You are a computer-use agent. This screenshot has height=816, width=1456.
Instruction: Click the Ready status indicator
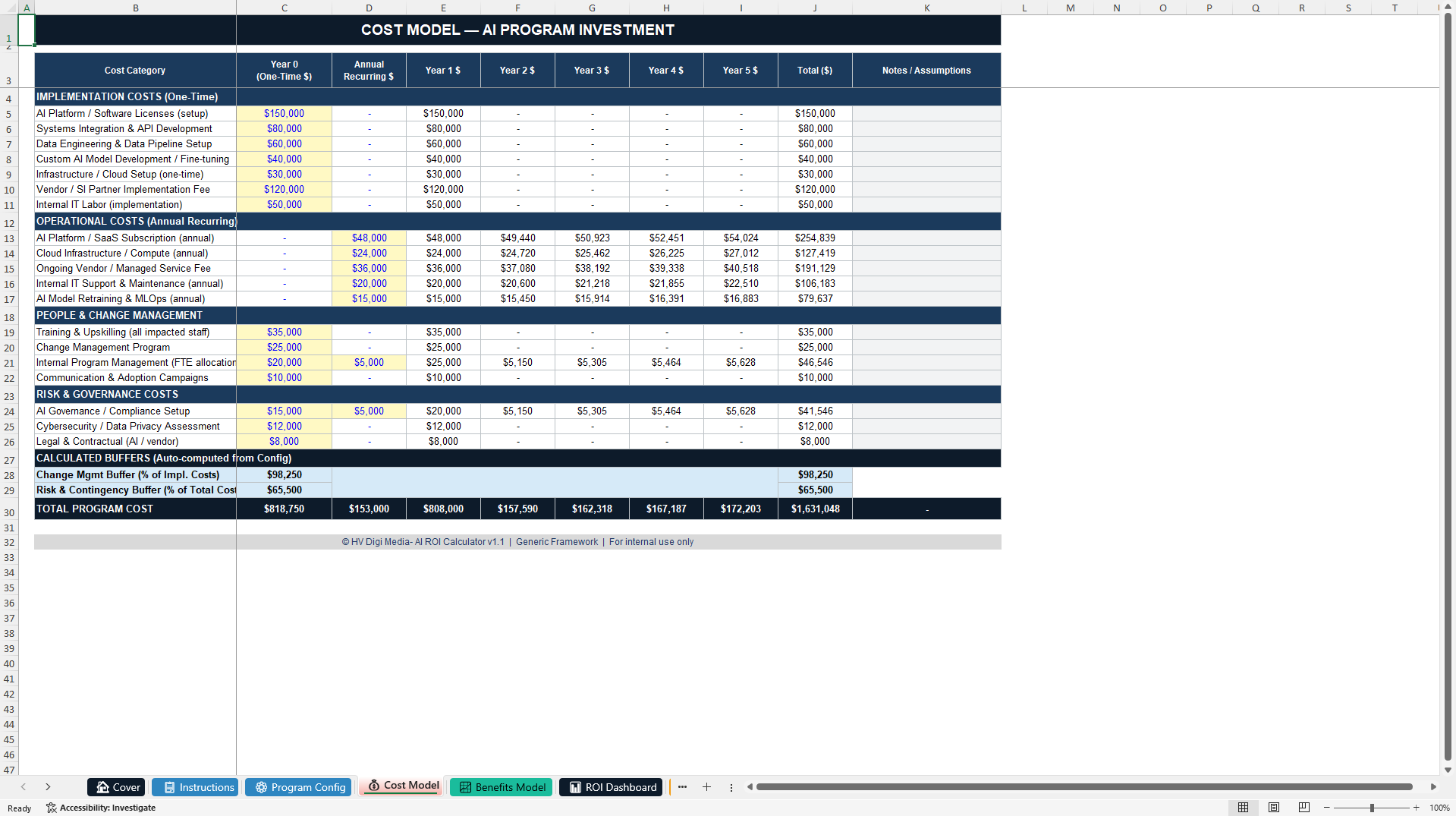19,808
